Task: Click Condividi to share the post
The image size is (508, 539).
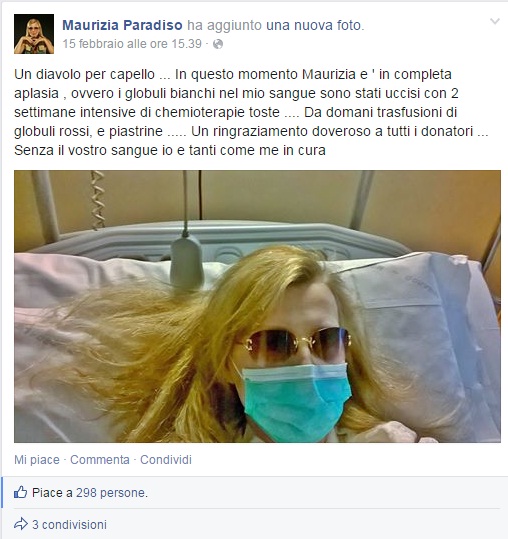Action: (166, 460)
